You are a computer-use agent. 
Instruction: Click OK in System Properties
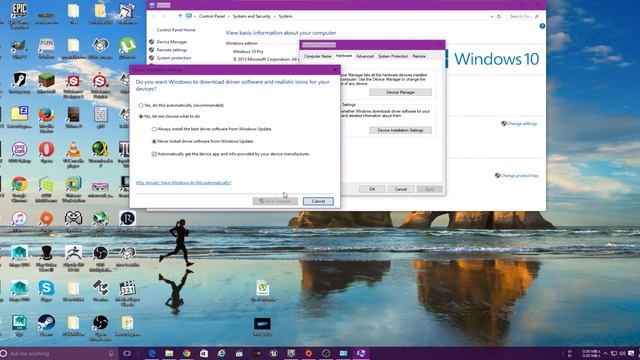[372, 189]
